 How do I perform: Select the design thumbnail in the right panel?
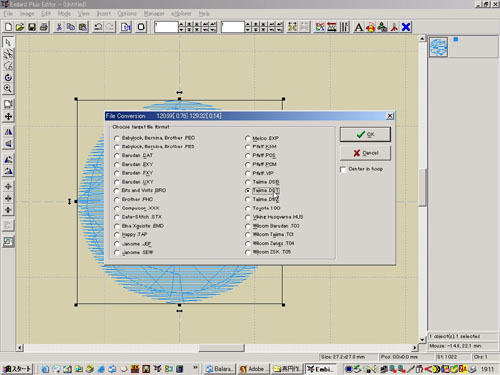coord(438,47)
